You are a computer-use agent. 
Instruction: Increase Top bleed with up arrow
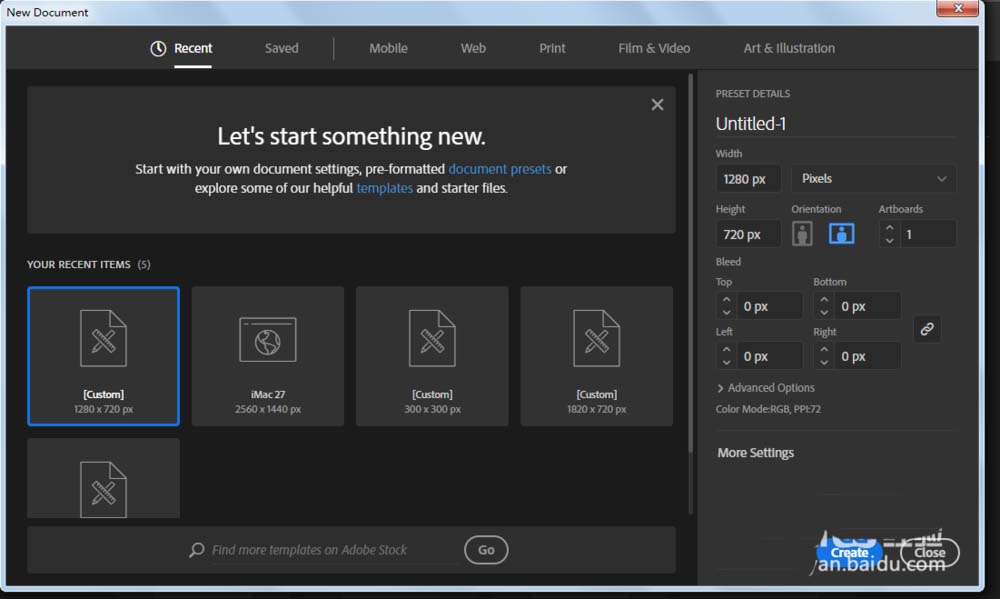(726, 300)
